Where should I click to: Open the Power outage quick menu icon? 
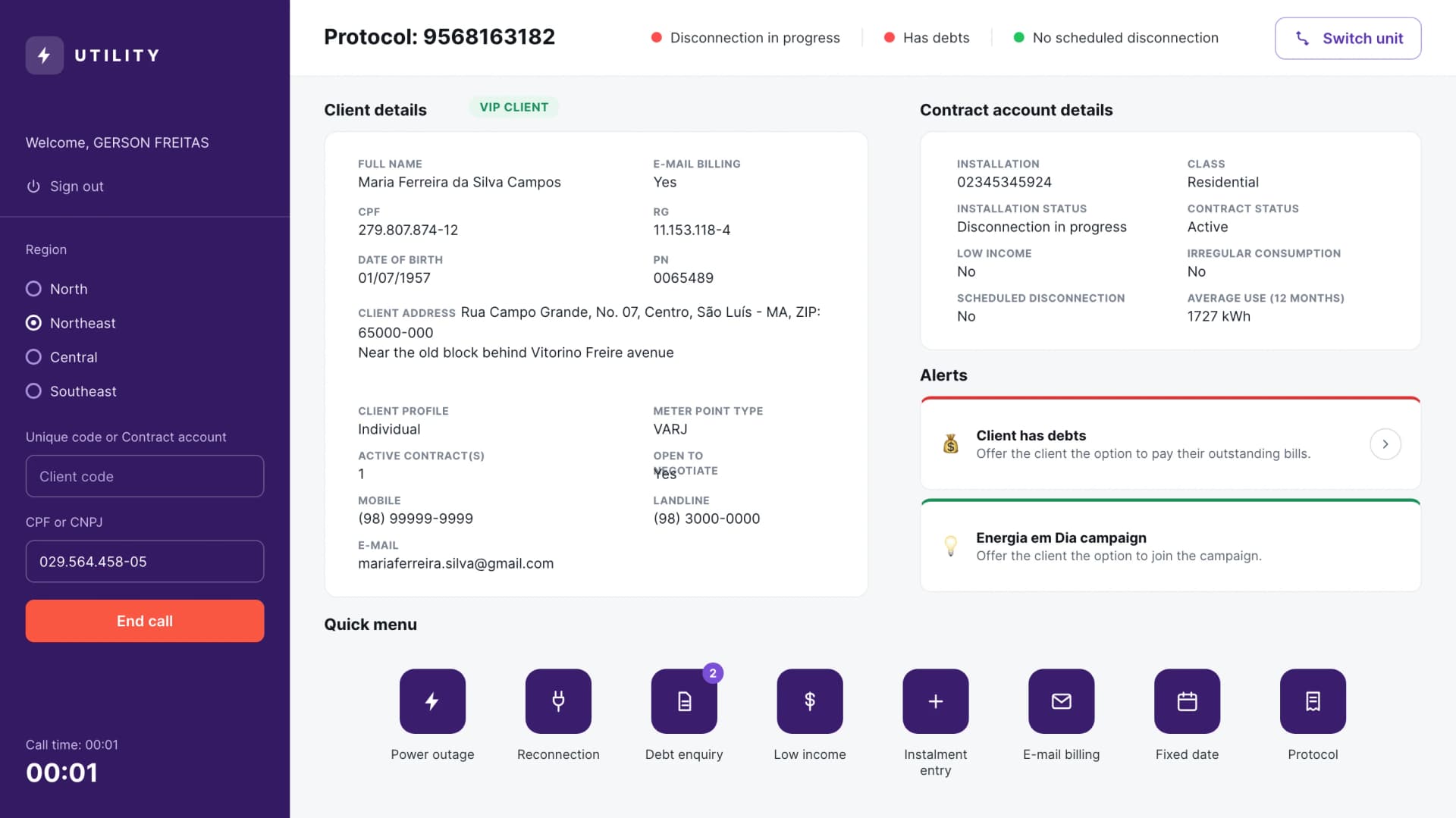click(432, 700)
